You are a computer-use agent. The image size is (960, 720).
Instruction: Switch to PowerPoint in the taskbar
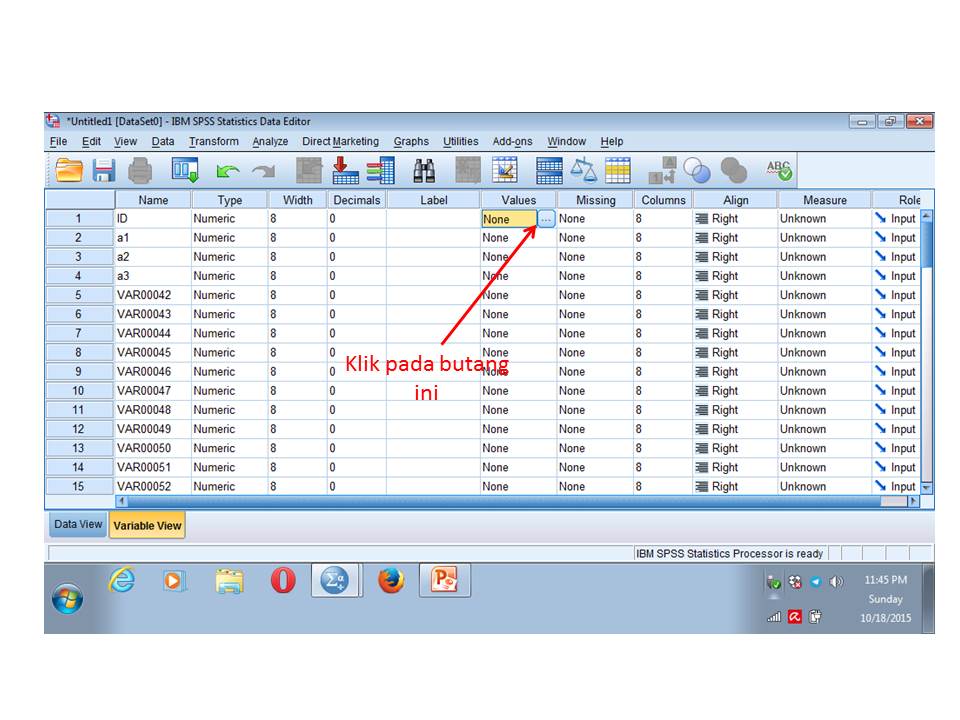point(445,580)
